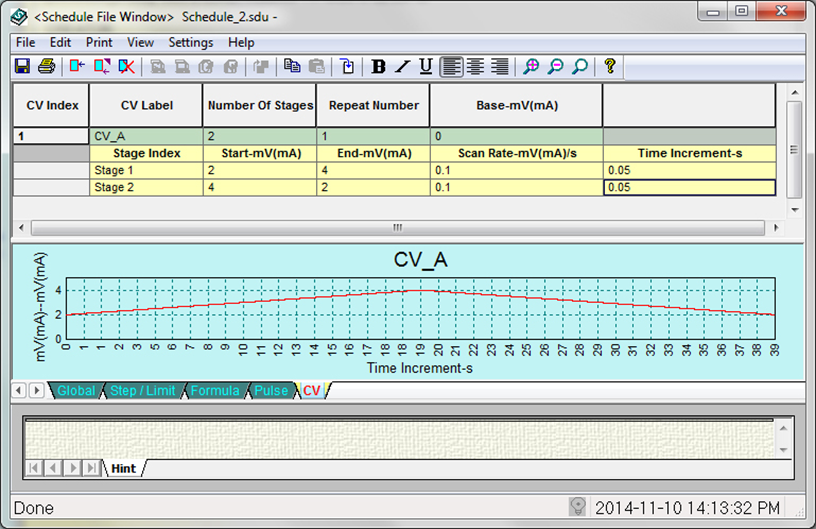Click the Print icon in toolbar
Screen dimensions: 816x529
tap(46, 67)
